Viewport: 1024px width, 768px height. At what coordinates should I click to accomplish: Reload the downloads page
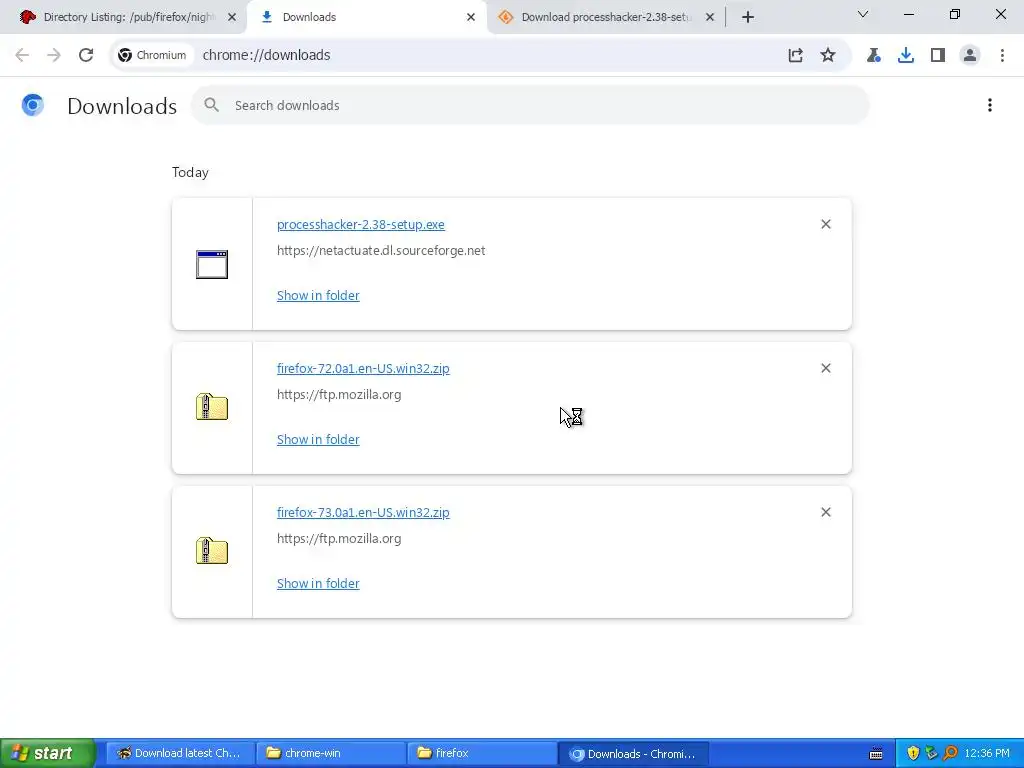(x=86, y=55)
